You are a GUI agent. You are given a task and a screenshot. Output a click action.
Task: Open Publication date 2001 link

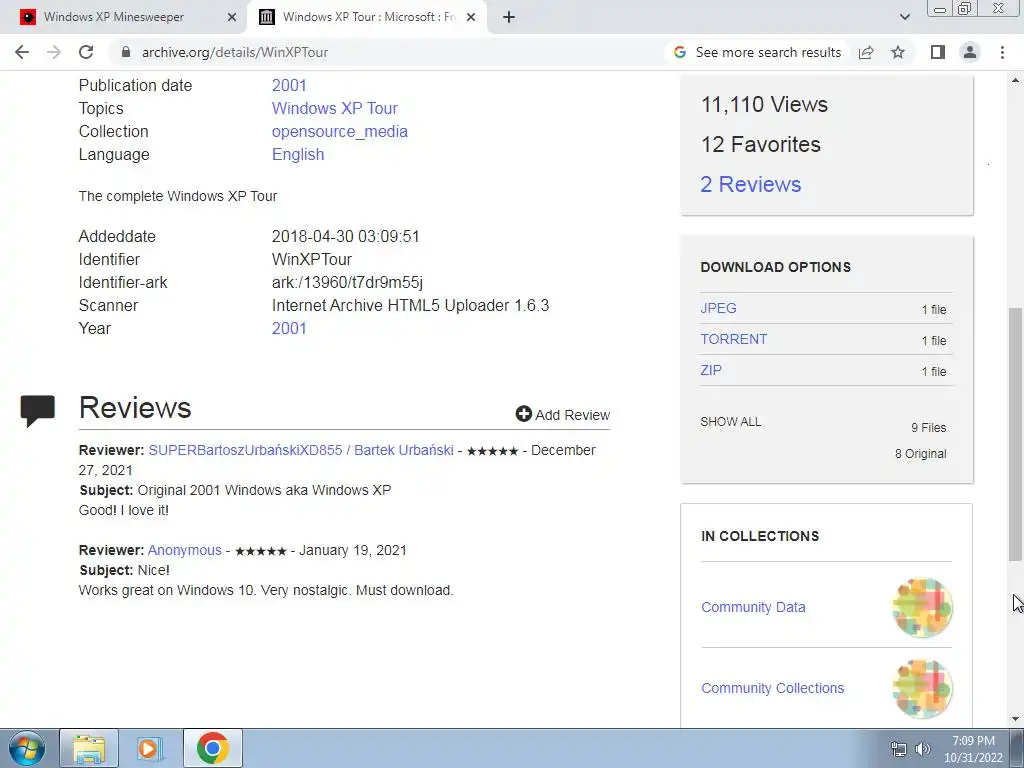coord(289,86)
